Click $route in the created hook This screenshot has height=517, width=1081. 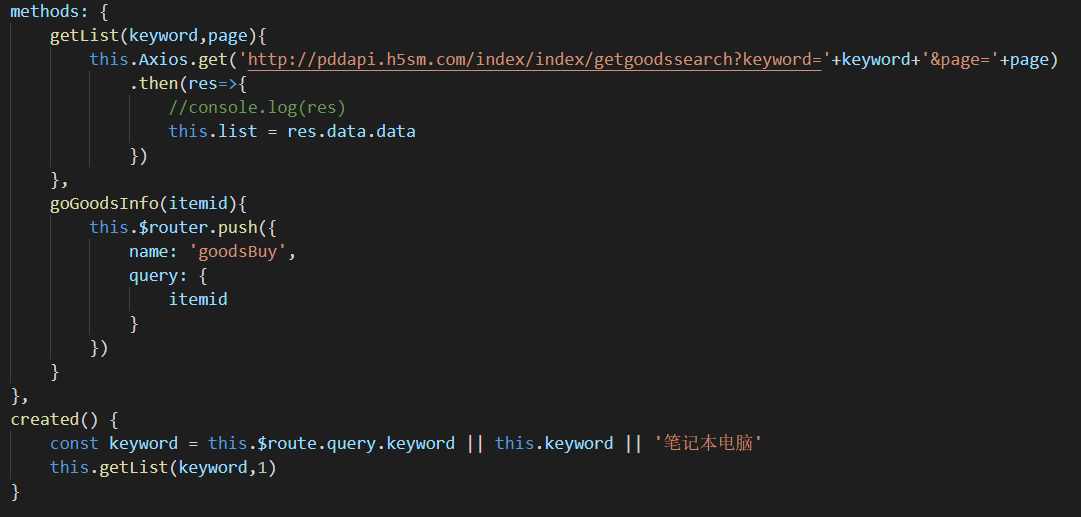(281, 443)
